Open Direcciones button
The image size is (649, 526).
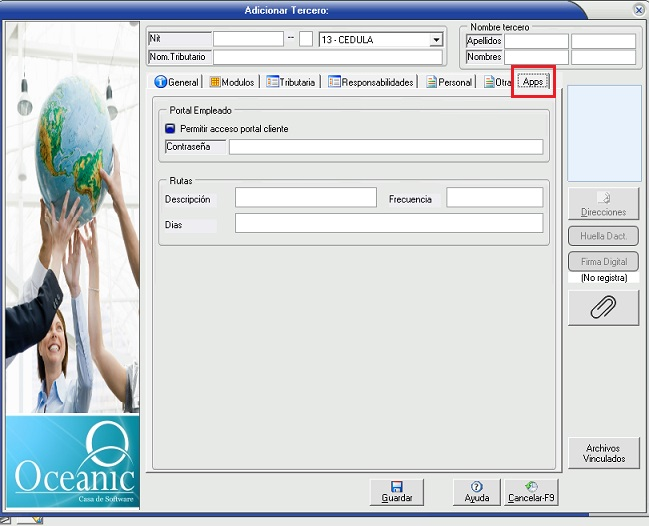603,204
